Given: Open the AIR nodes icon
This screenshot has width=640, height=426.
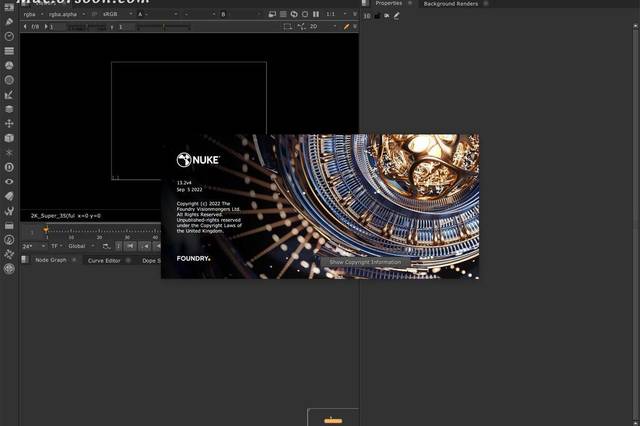Looking at the screenshot, I should click(x=9, y=254).
